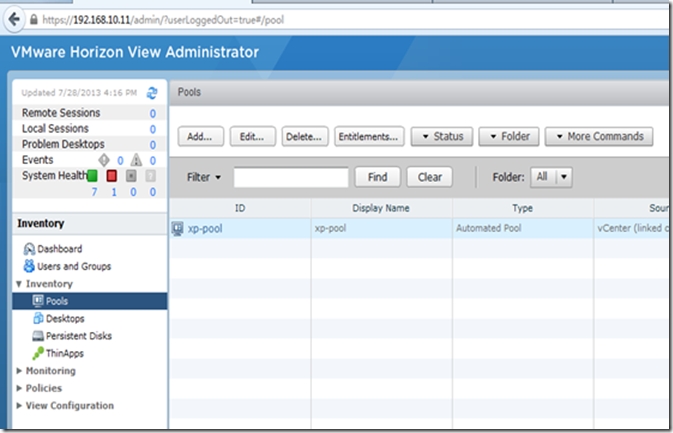Click the Add... pool button
The width and height of the screenshot is (673, 433).
(x=200, y=136)
